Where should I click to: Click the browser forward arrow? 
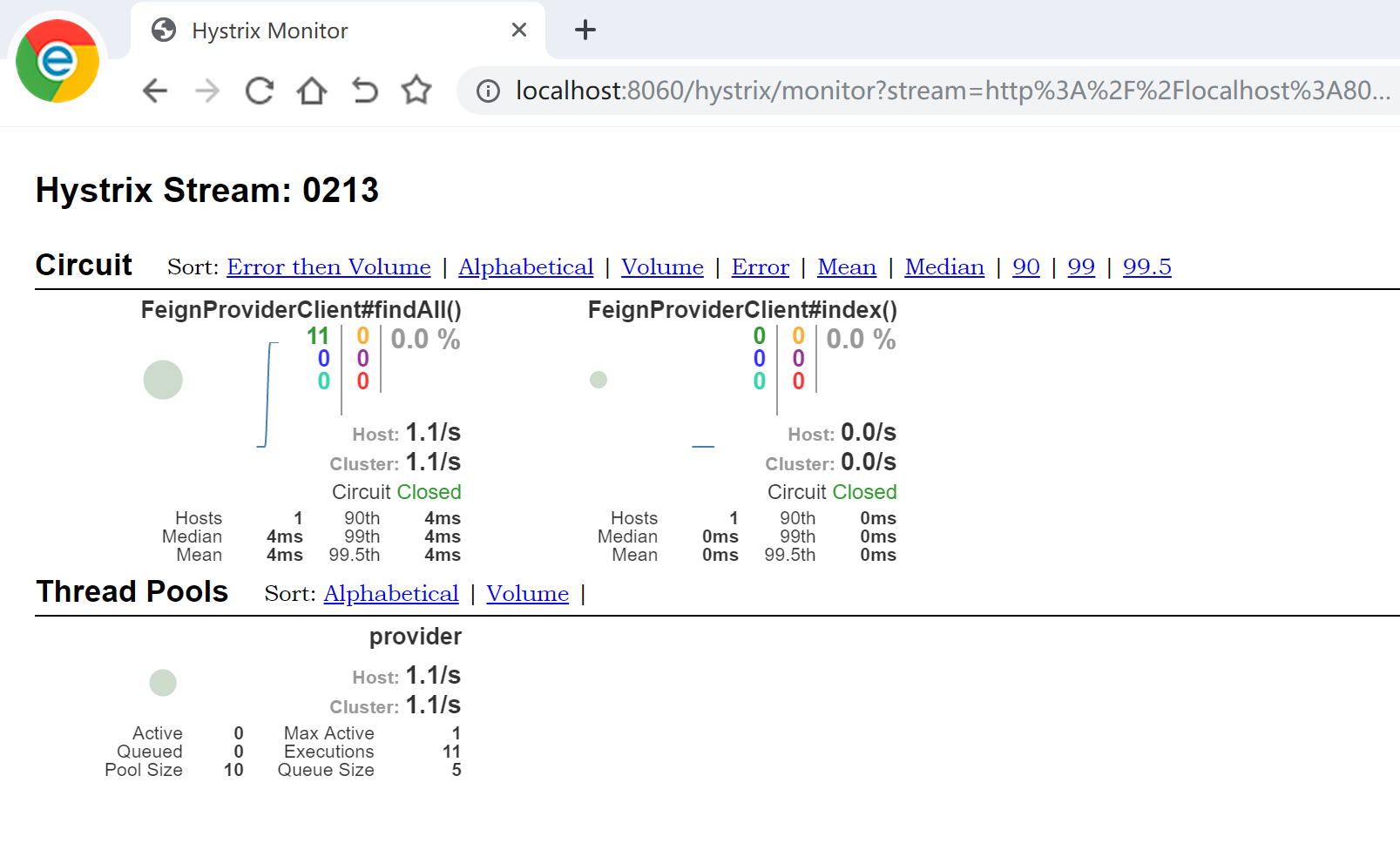pyautogui.click(x=207, y=91)
